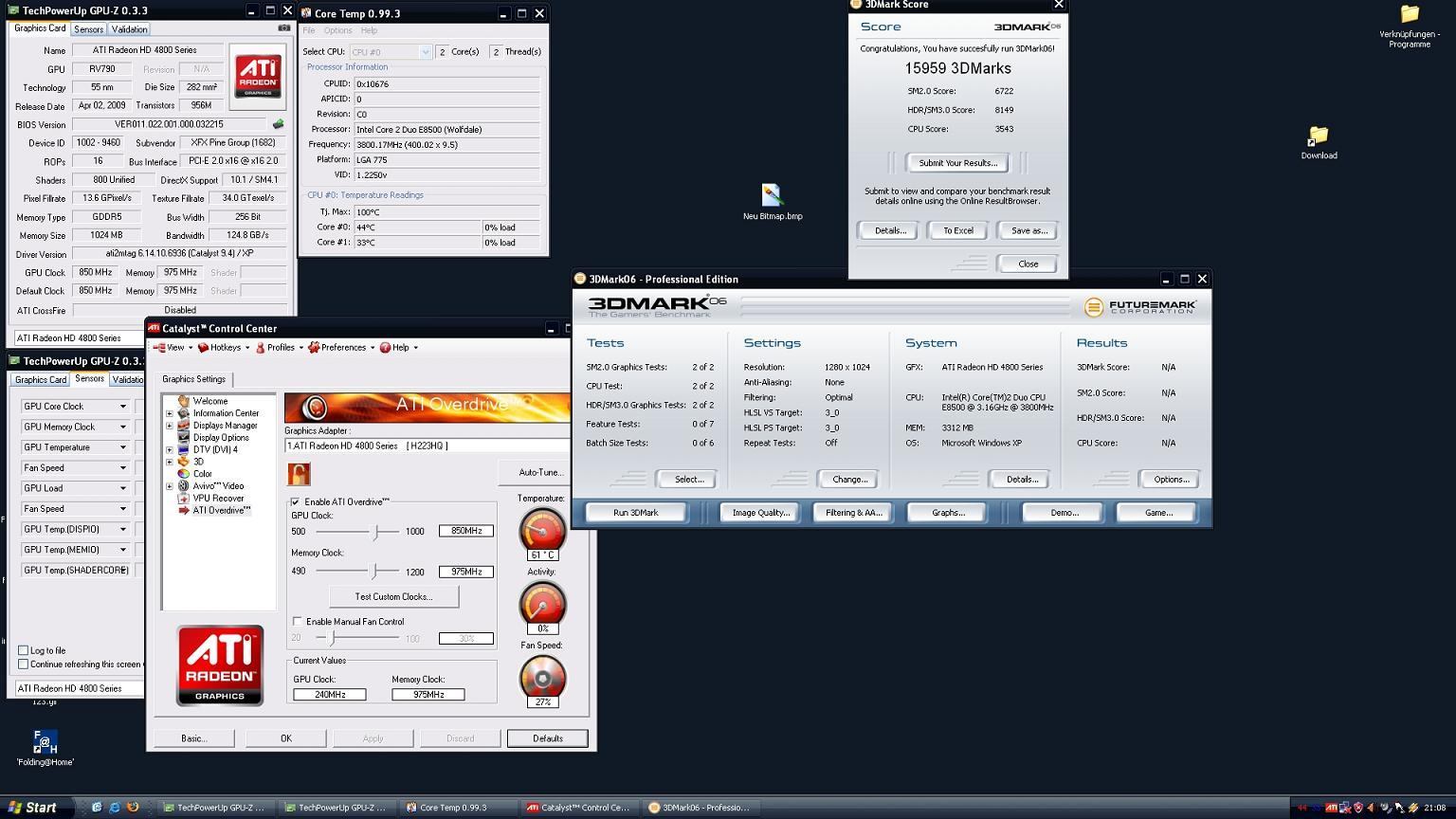Expand Information Center in Catalyst tree
The image size is (1456, 819).
point(170,413)
